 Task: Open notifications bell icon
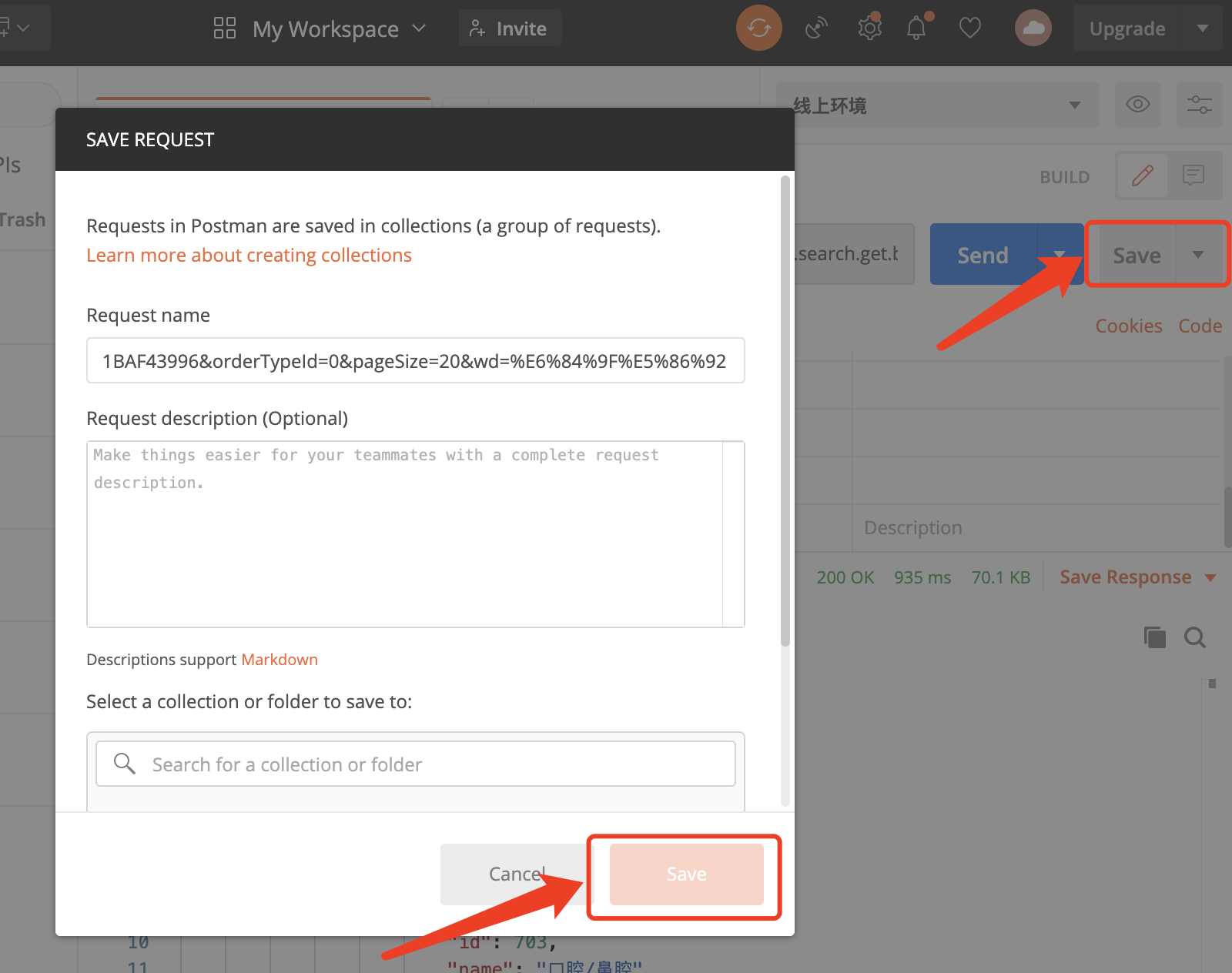(917, 28)
